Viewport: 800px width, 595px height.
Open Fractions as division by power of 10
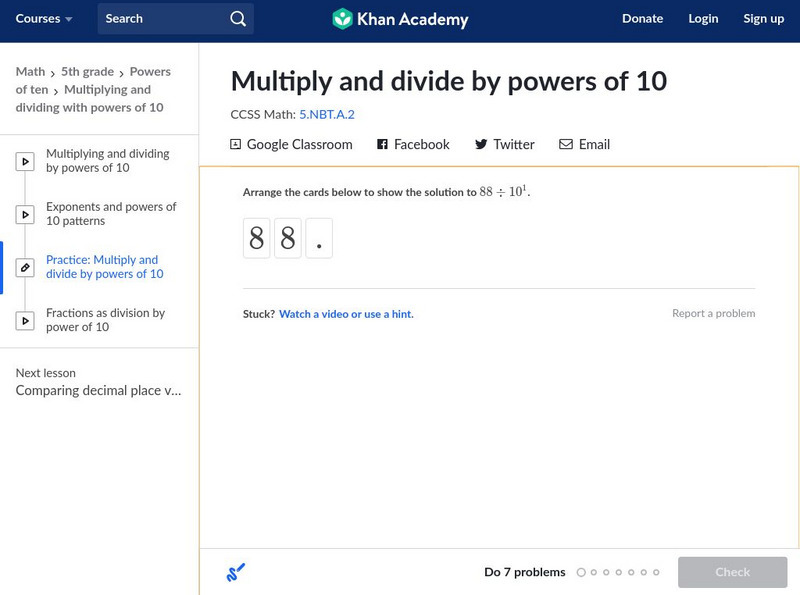click(105, 320)
